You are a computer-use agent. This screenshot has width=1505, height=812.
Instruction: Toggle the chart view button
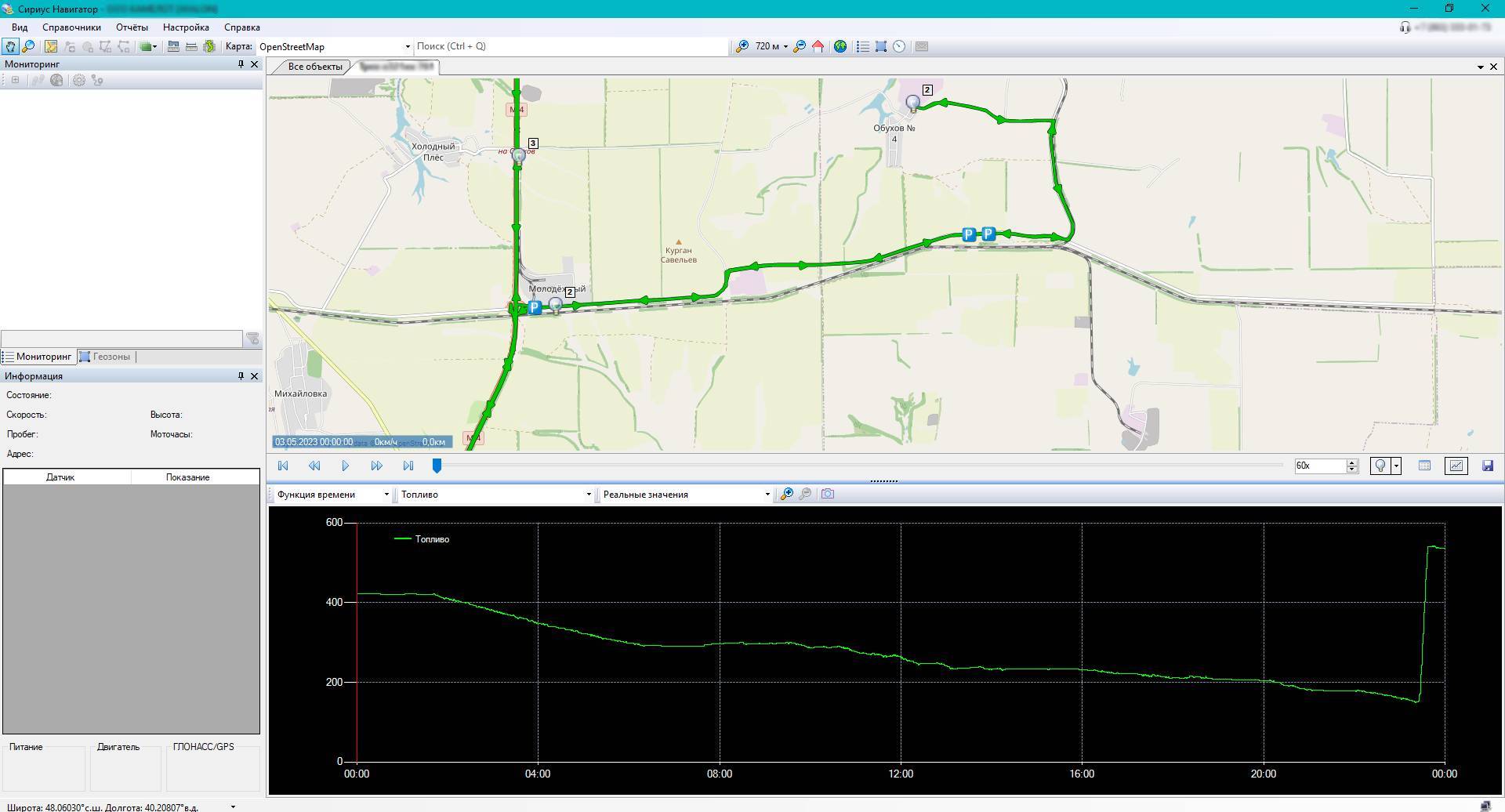1456,466
